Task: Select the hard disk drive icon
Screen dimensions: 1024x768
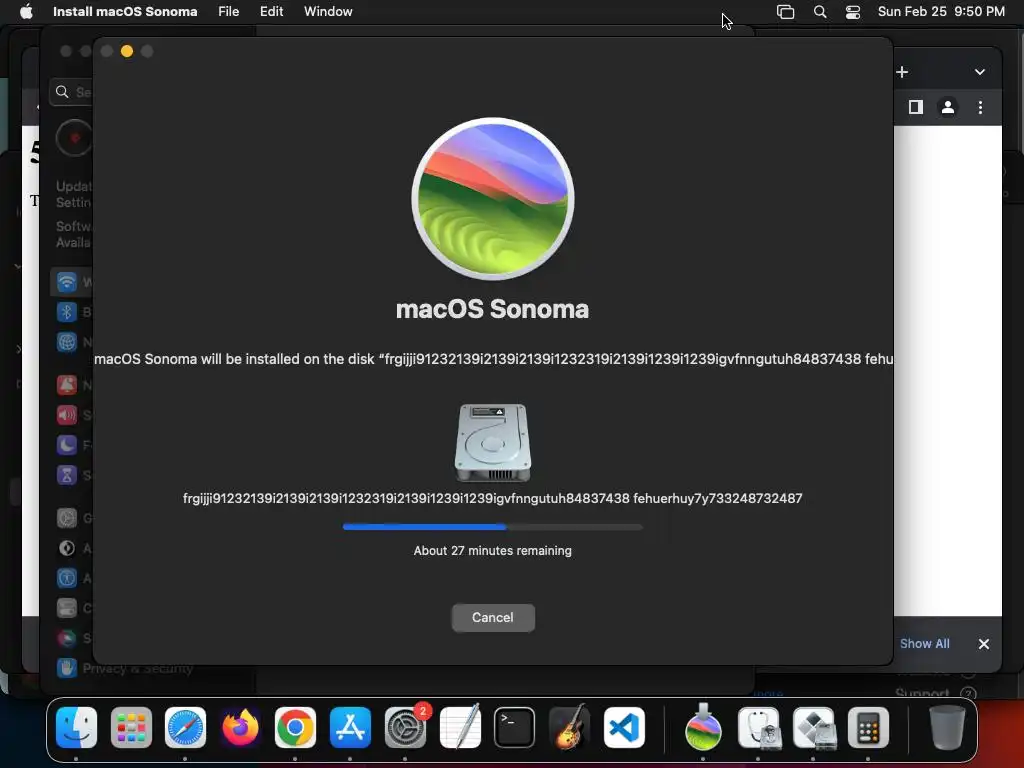Action: pos(492,442)
